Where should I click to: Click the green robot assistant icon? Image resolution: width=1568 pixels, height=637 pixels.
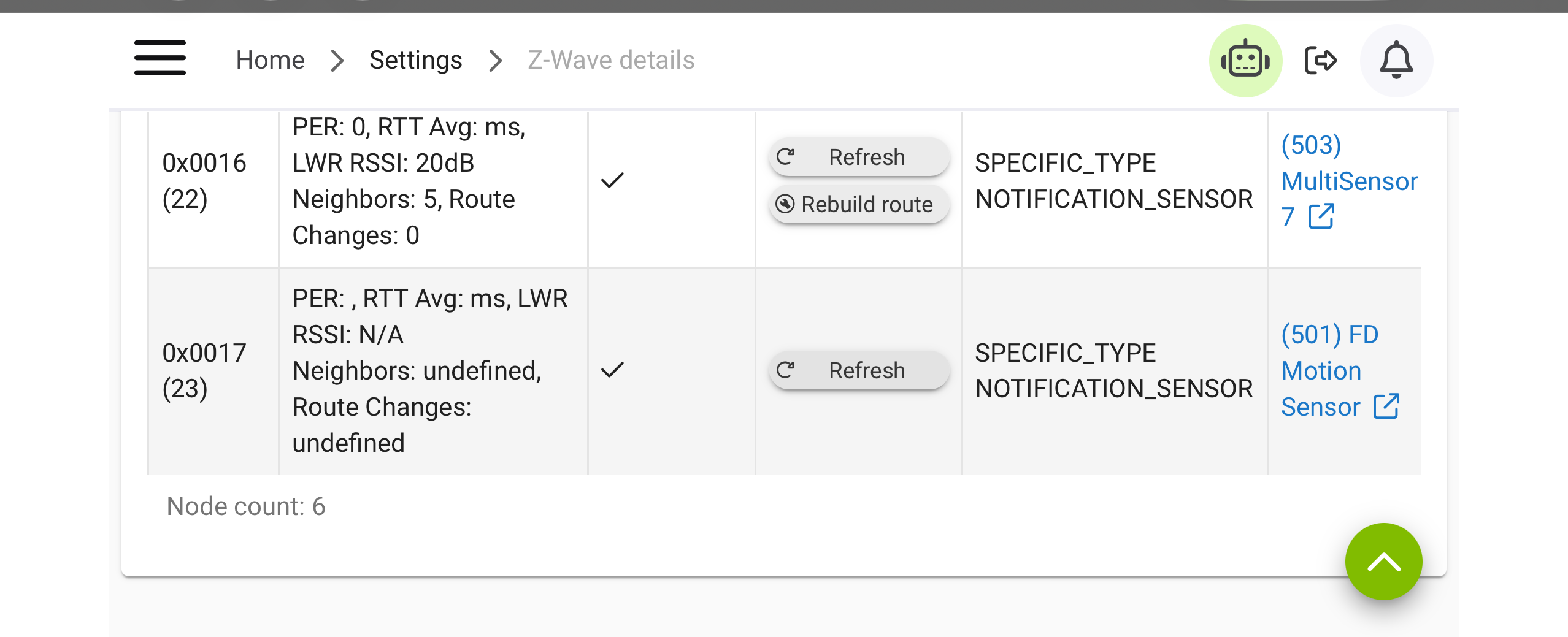pos(1245,61)
